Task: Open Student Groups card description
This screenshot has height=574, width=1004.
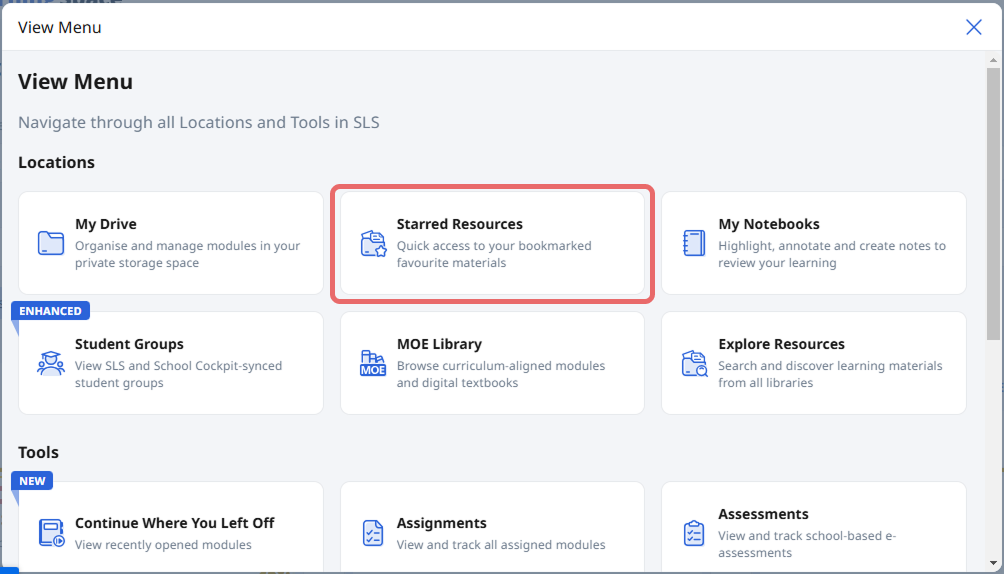Action: [178, 374]
